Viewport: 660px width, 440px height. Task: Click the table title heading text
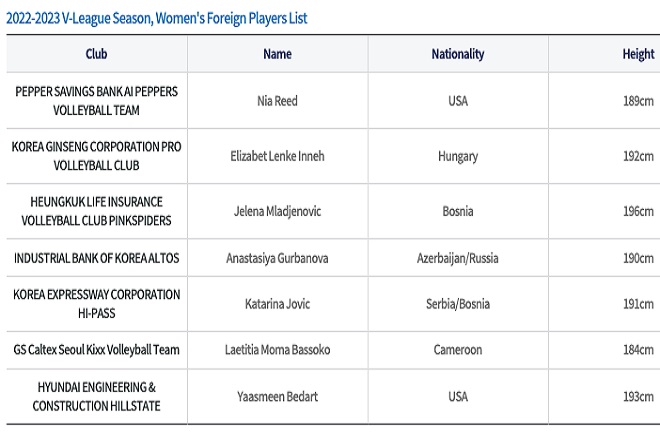click(x=157, y=19)
